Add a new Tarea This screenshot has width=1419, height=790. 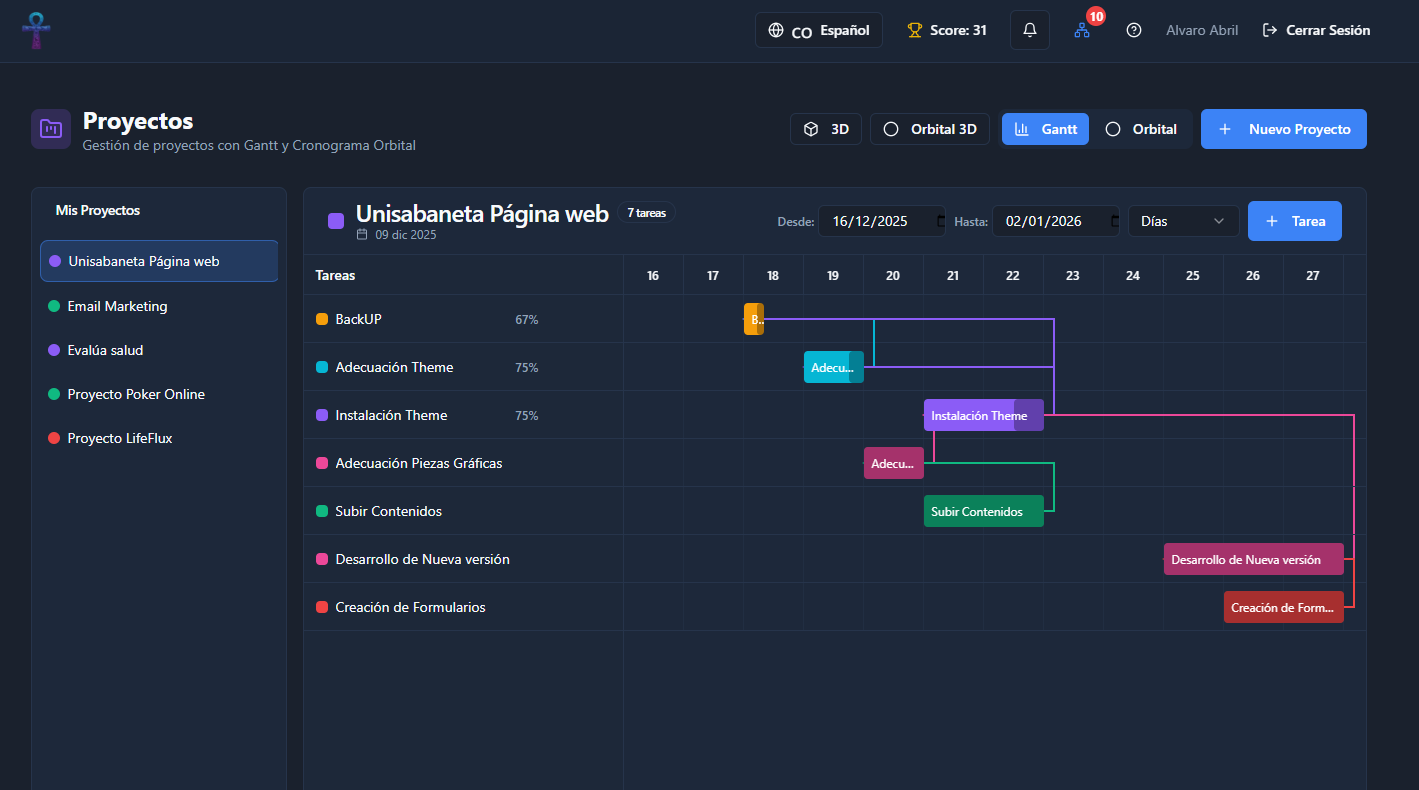[x=1295, y=221]
